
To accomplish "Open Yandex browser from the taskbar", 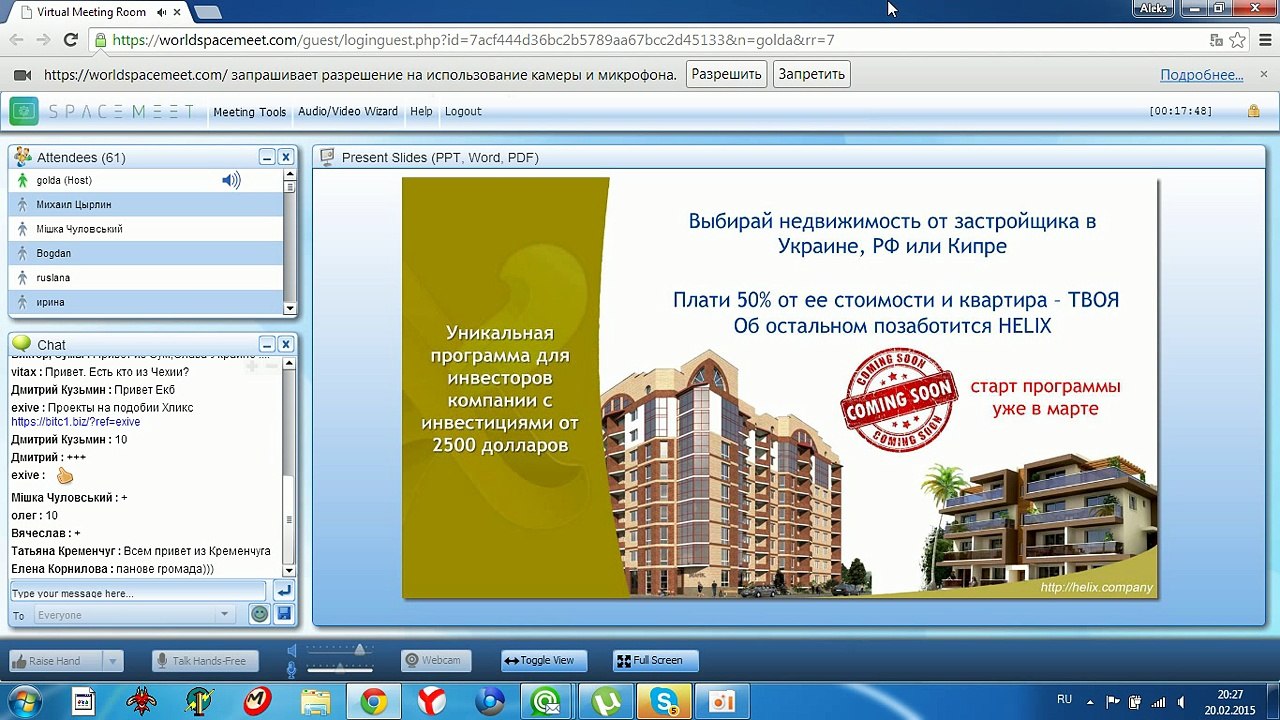I will pyautogui.click(x=432, y=701).
